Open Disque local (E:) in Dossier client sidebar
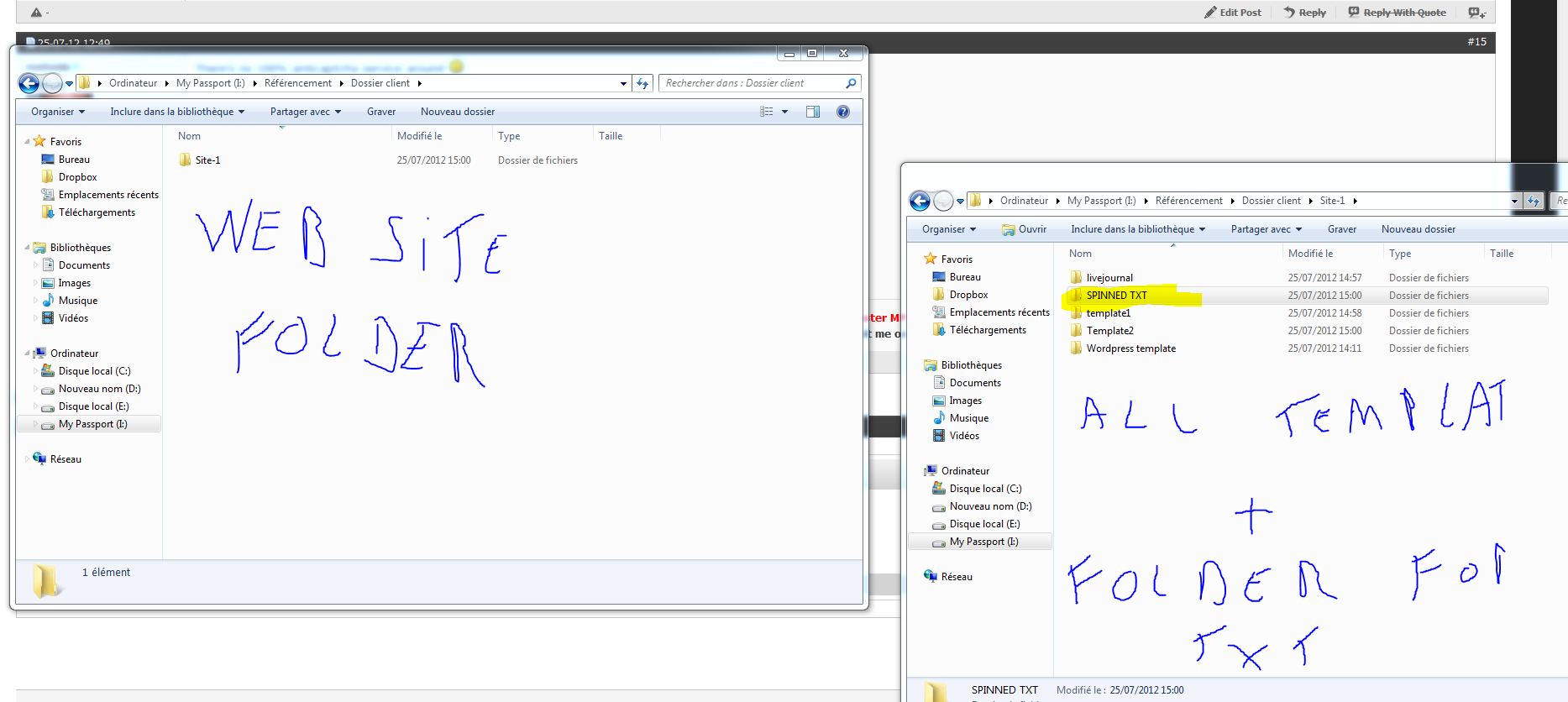The image size is (1568, 702). pyautogui.click(x=85, y=406)
